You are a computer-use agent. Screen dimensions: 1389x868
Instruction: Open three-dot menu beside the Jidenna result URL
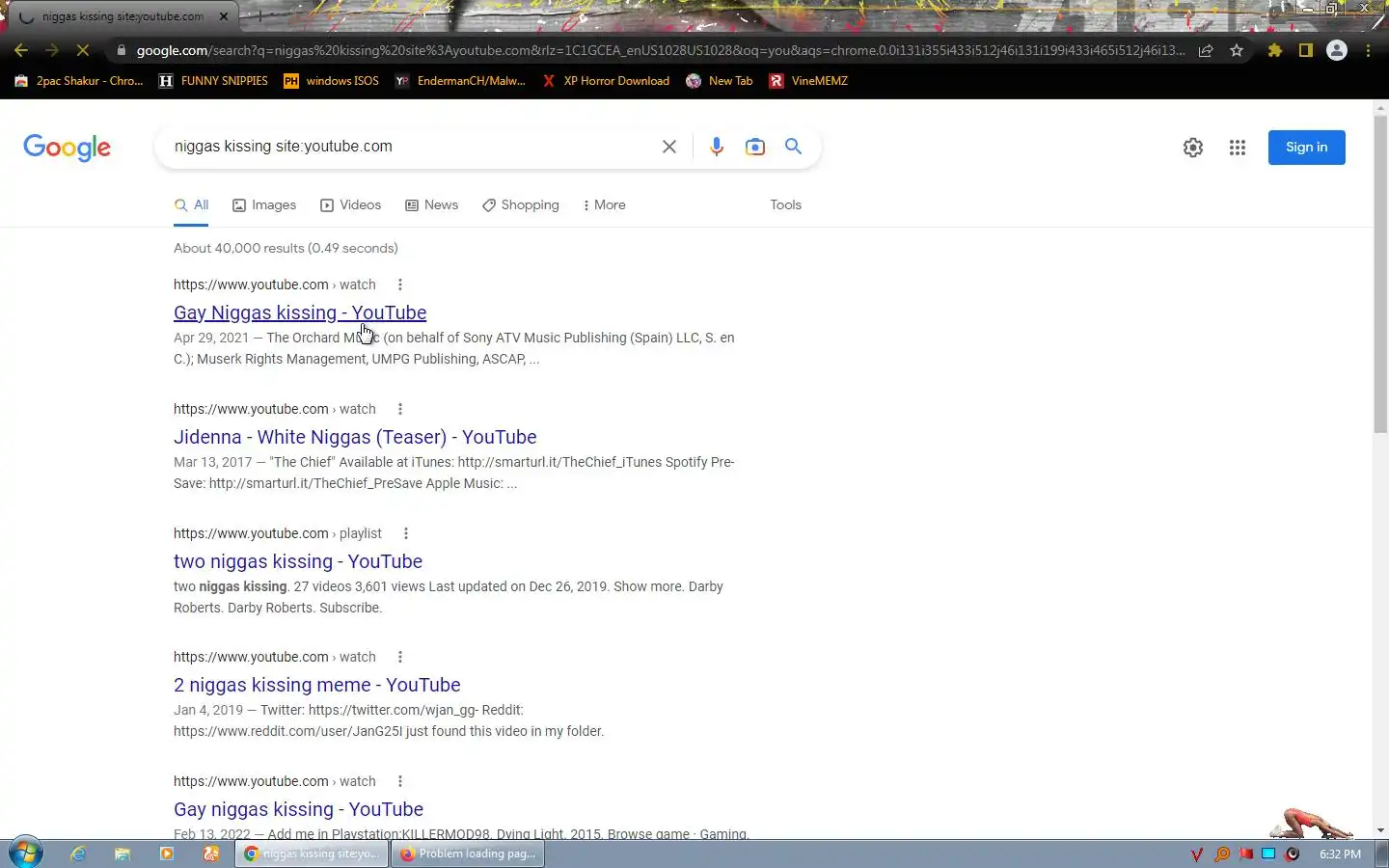pos(399,409)
